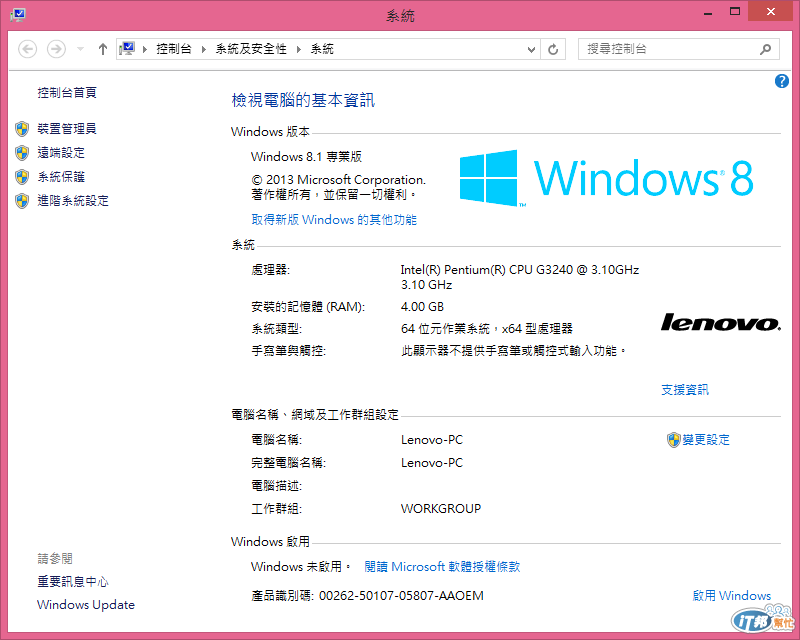Open 裝置管理員 link

click(67, 129)
